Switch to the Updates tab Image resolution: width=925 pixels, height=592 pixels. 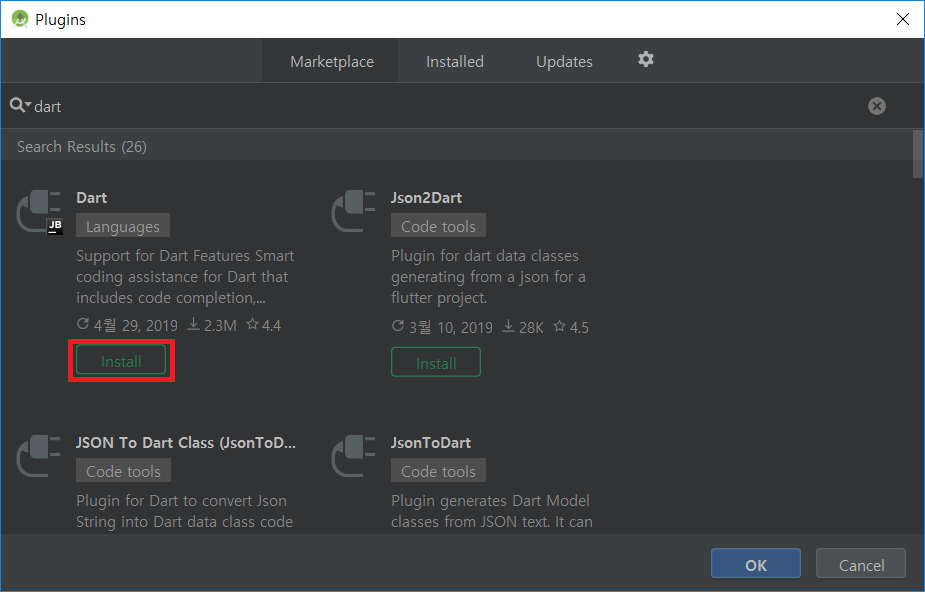click(564, 61)
